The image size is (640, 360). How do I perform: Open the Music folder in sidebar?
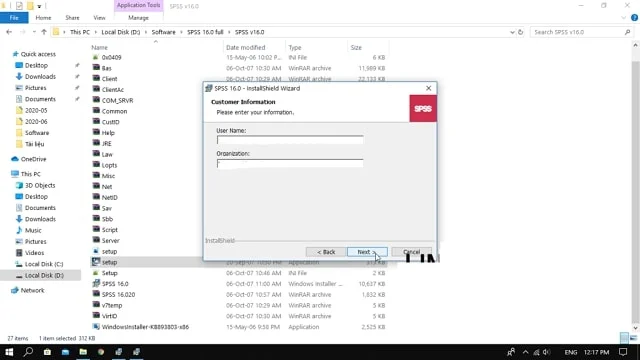[x=33, y=230]
